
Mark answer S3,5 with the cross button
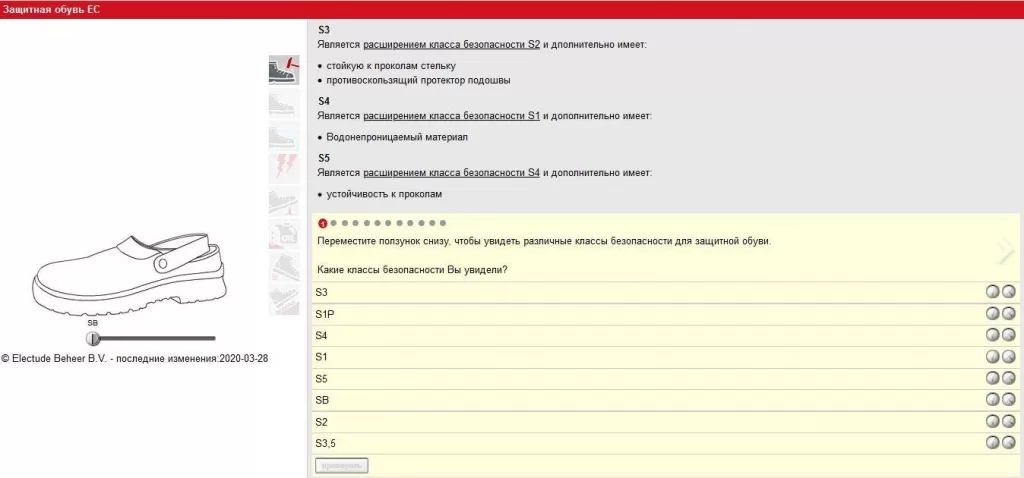coord(1009,443)
